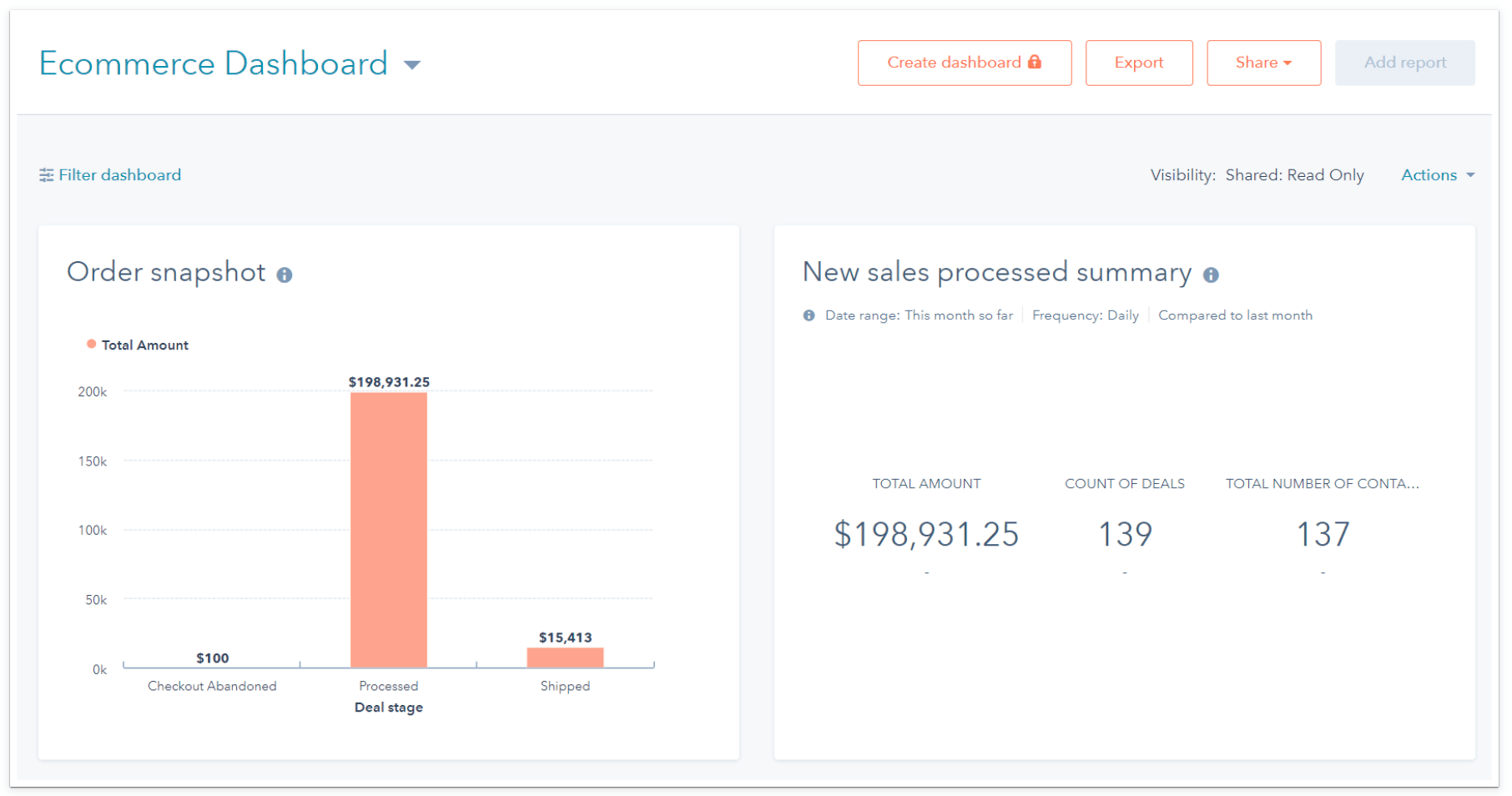
Task: Click the Export button
Action: [x=1138, y=63]
